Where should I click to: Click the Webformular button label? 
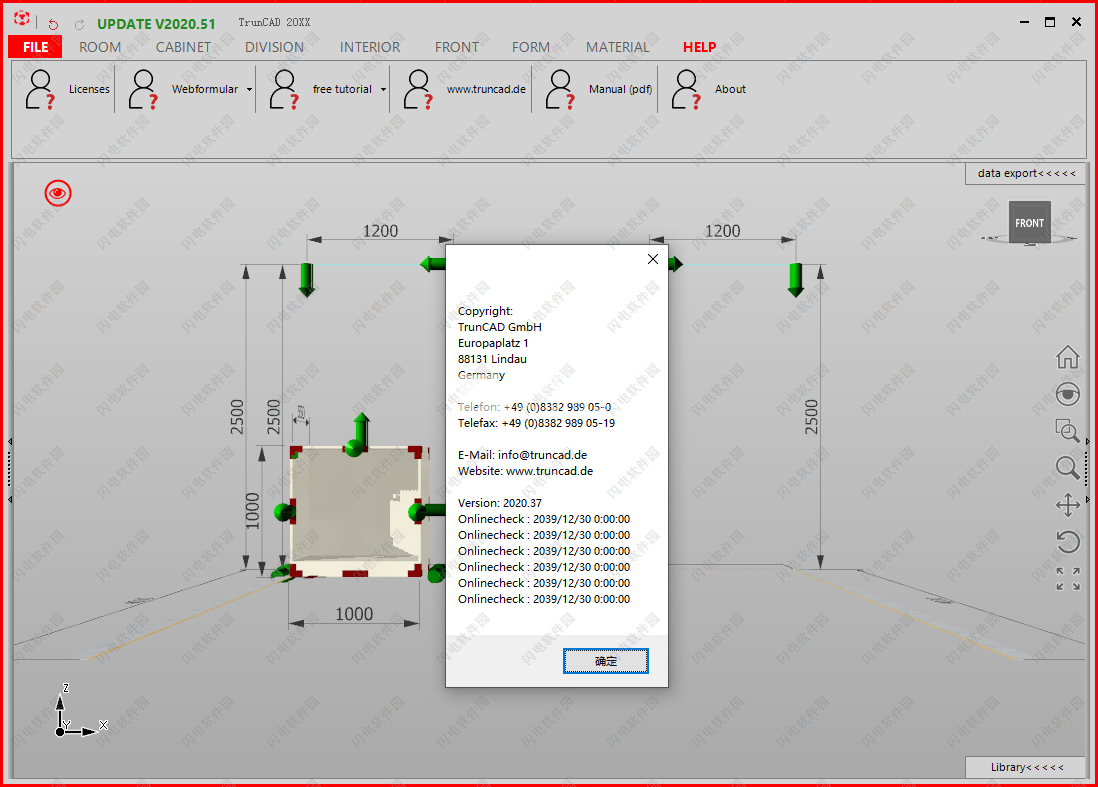click(204, 90)
